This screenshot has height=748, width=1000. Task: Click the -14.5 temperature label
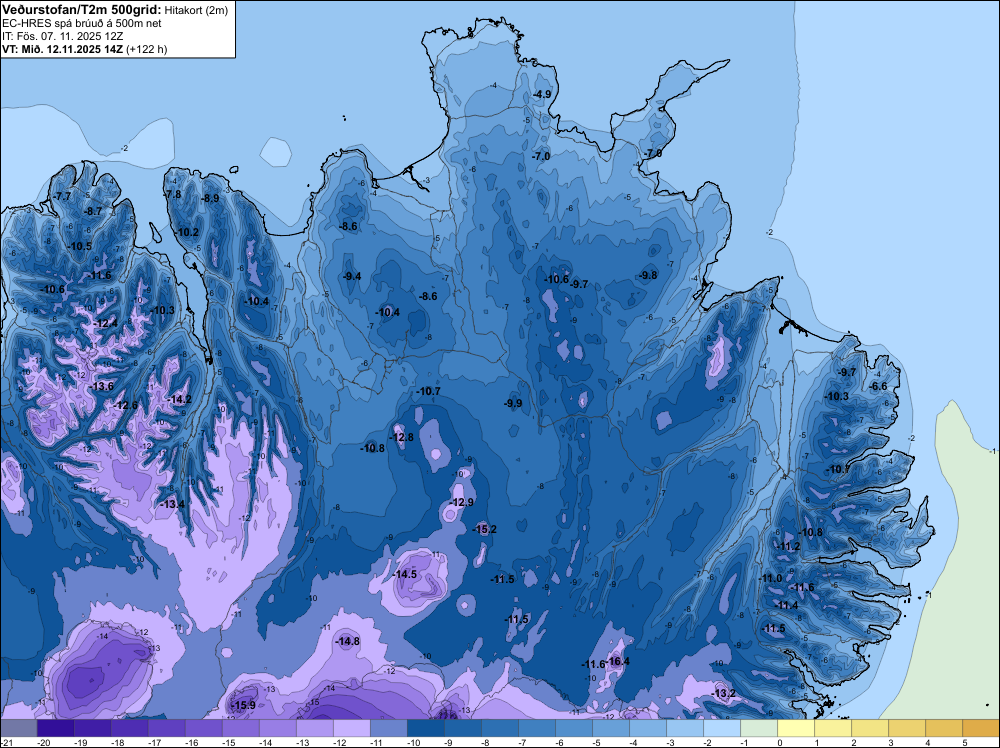point(404,574)
